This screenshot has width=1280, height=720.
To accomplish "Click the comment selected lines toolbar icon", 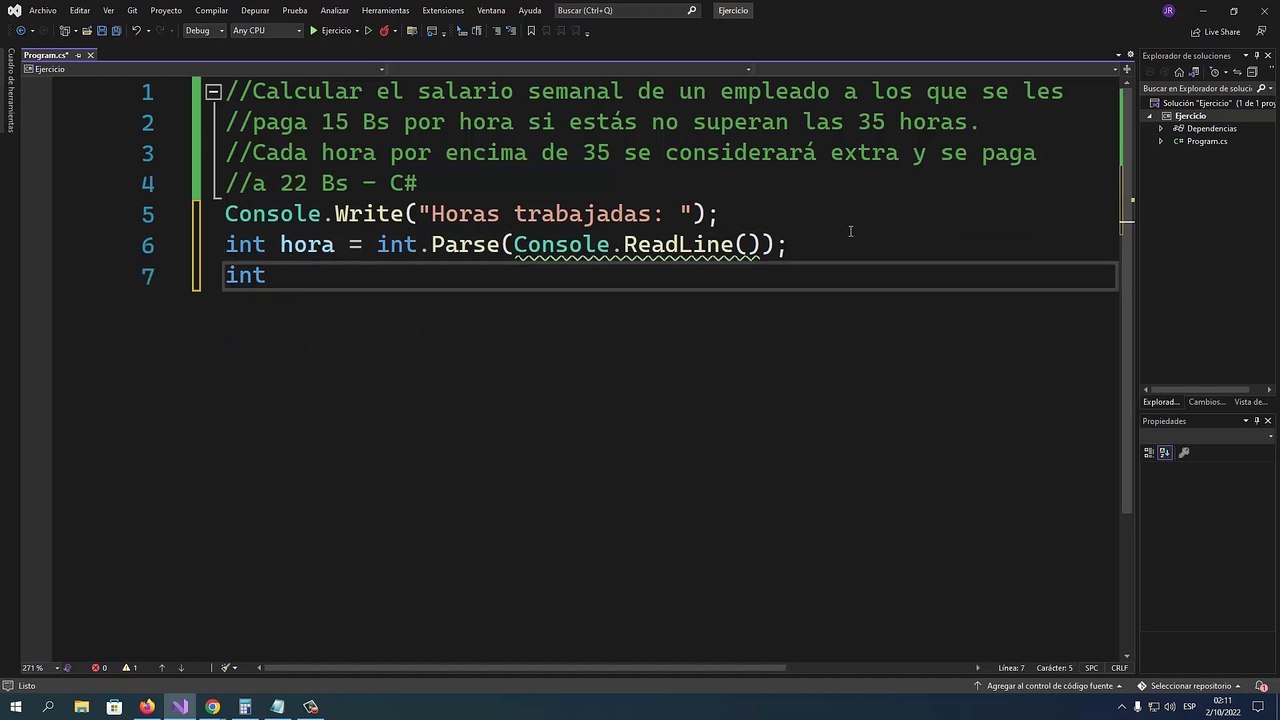I will (x=497, y=31).
